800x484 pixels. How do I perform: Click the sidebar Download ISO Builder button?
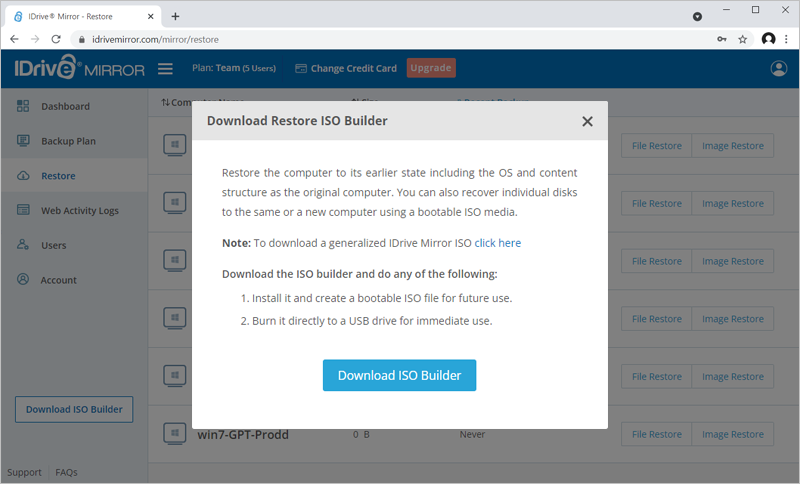tap(74, 410)
